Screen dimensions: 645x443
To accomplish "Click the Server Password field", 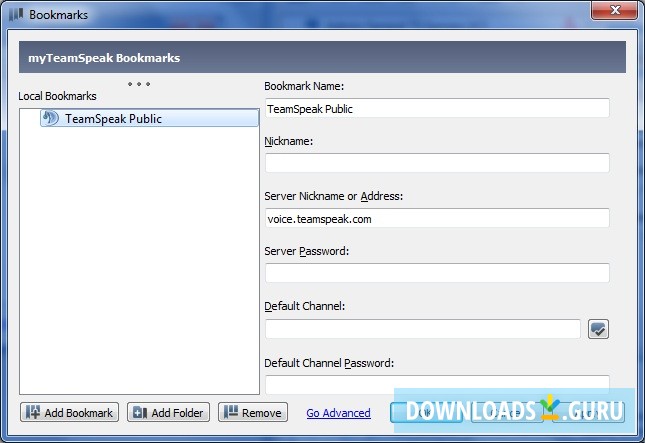I will click(x=437, y=273).
